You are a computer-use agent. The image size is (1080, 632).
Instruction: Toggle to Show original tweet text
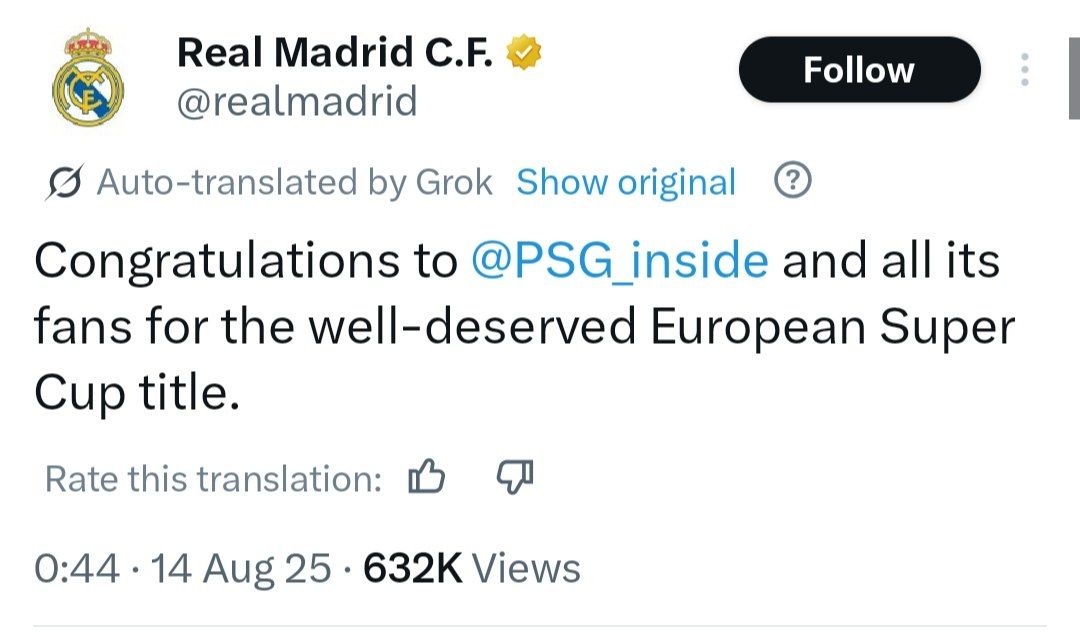626,183
